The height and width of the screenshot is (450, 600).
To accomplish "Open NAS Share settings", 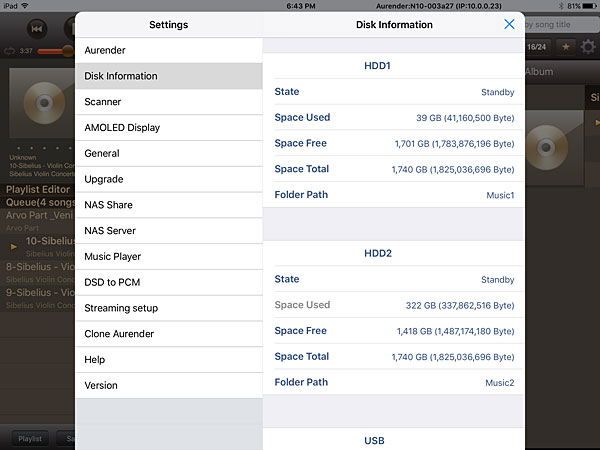I will click(x=169, y=205).
